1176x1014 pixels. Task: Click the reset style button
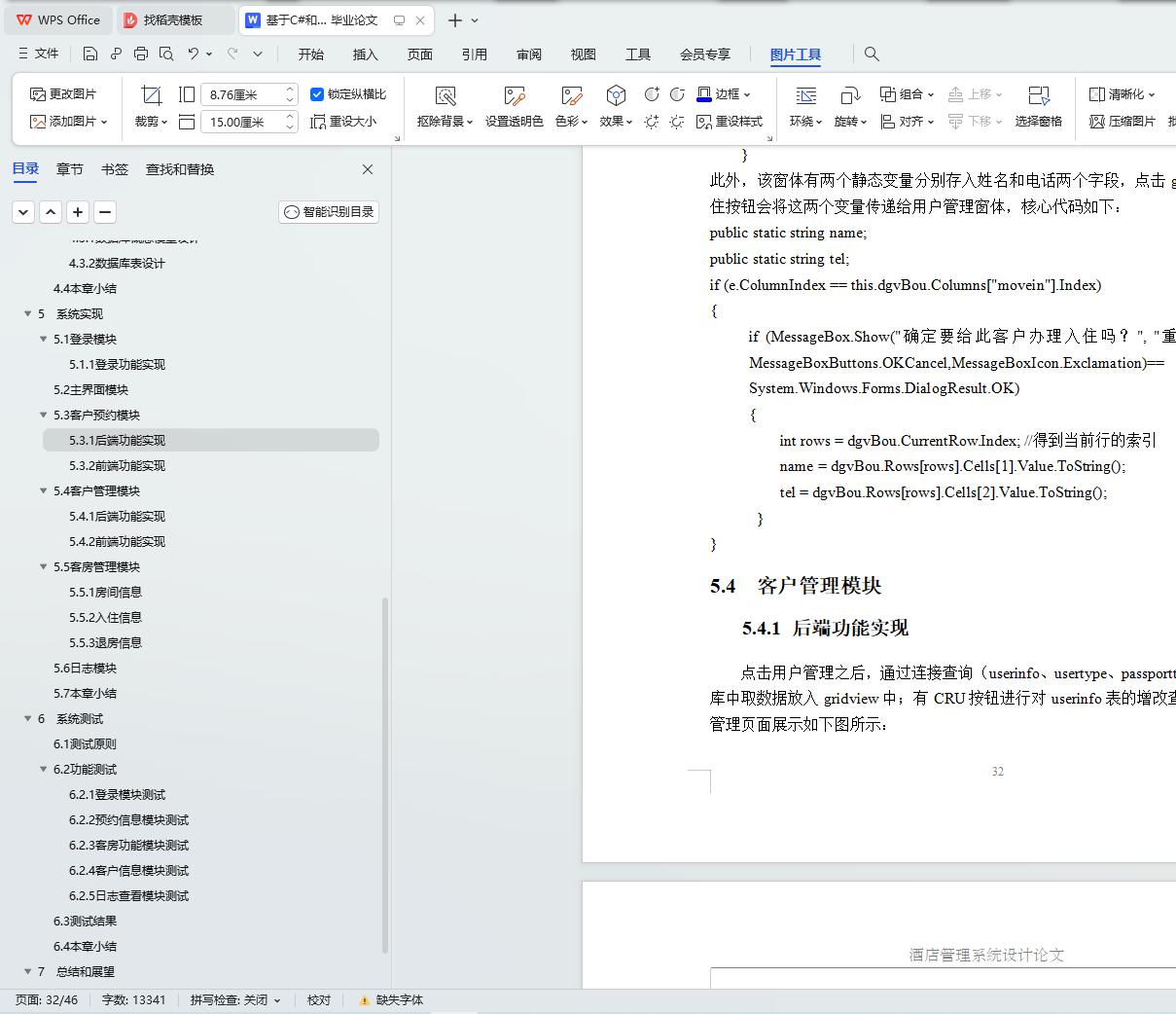tap(730, 122)
